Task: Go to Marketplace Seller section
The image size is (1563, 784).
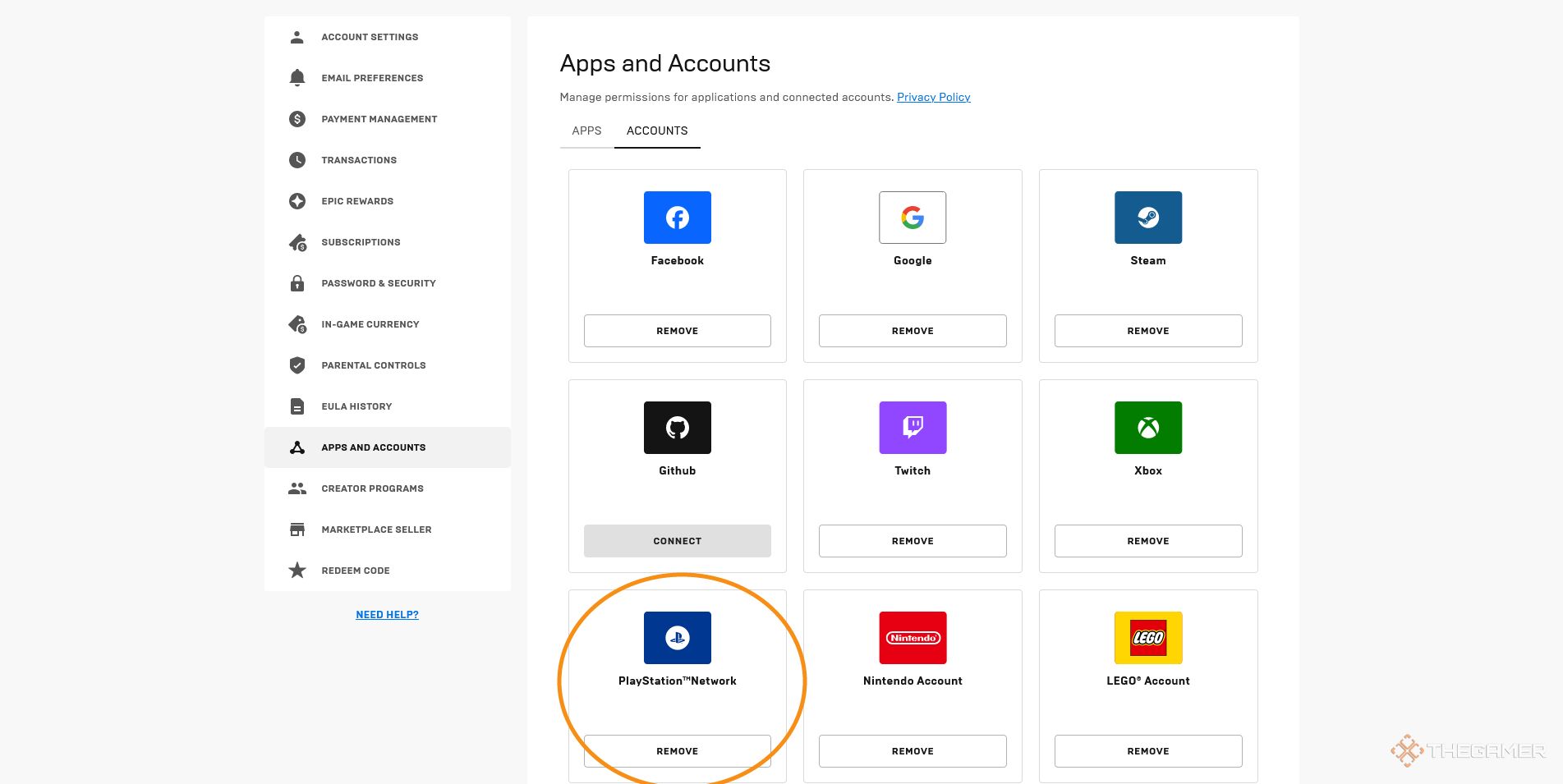Action: pyautogui.click(x=388, y=530)
